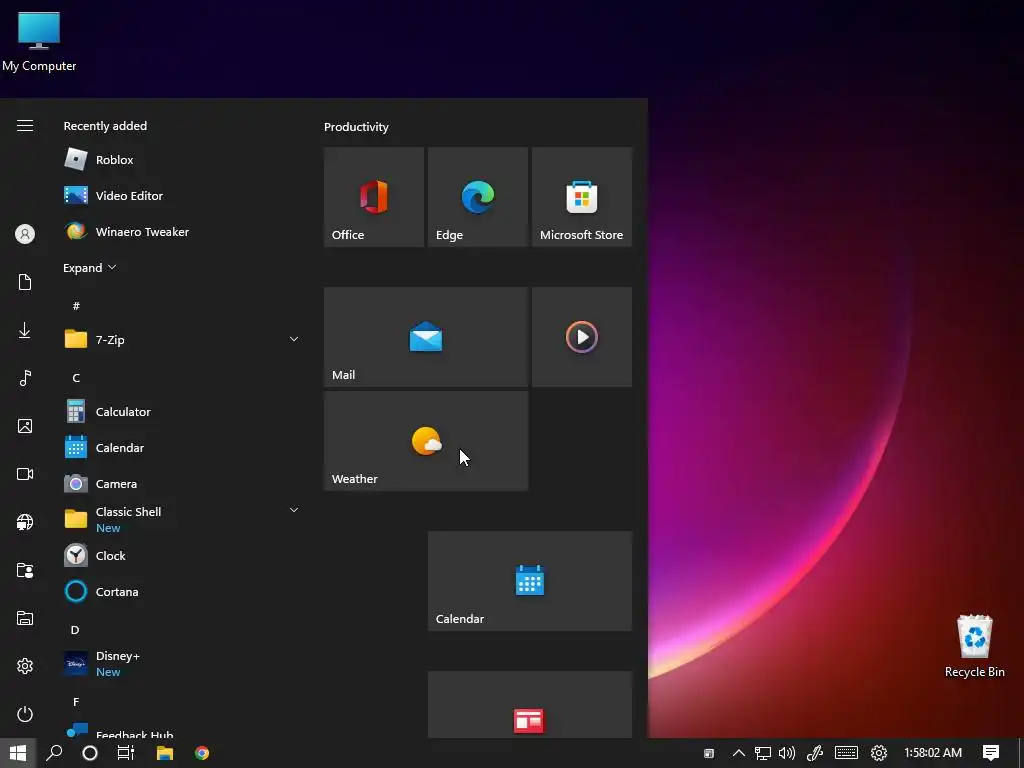Open File Explorer from the taskbar
Viewport: 1024px width, 768px height.
pyautogui.click(x=165, y=753)
